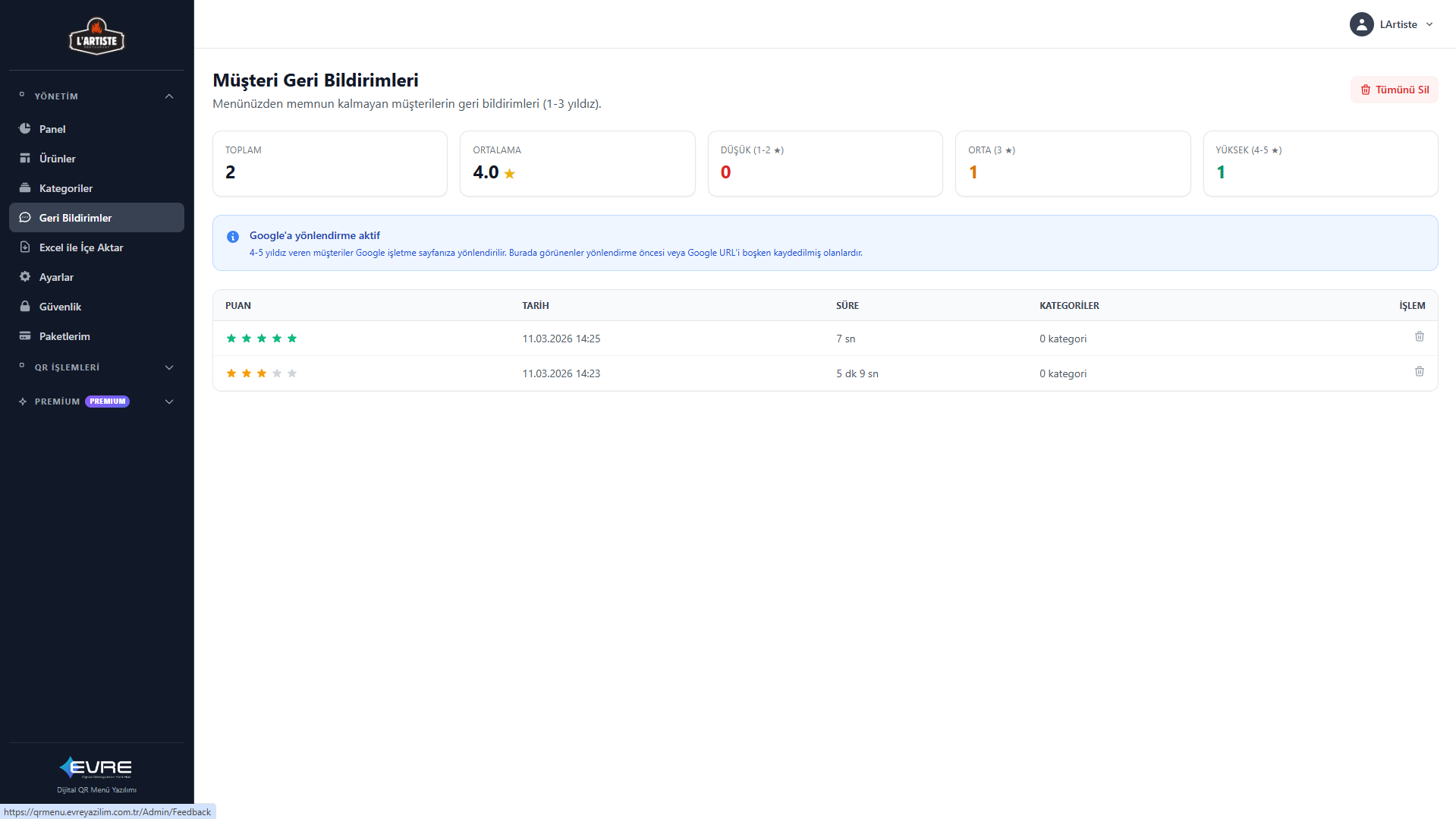Screen dimensions: 1456x819
Task: Select the Geri Bildirimler menu item
Action: (96, 218)
